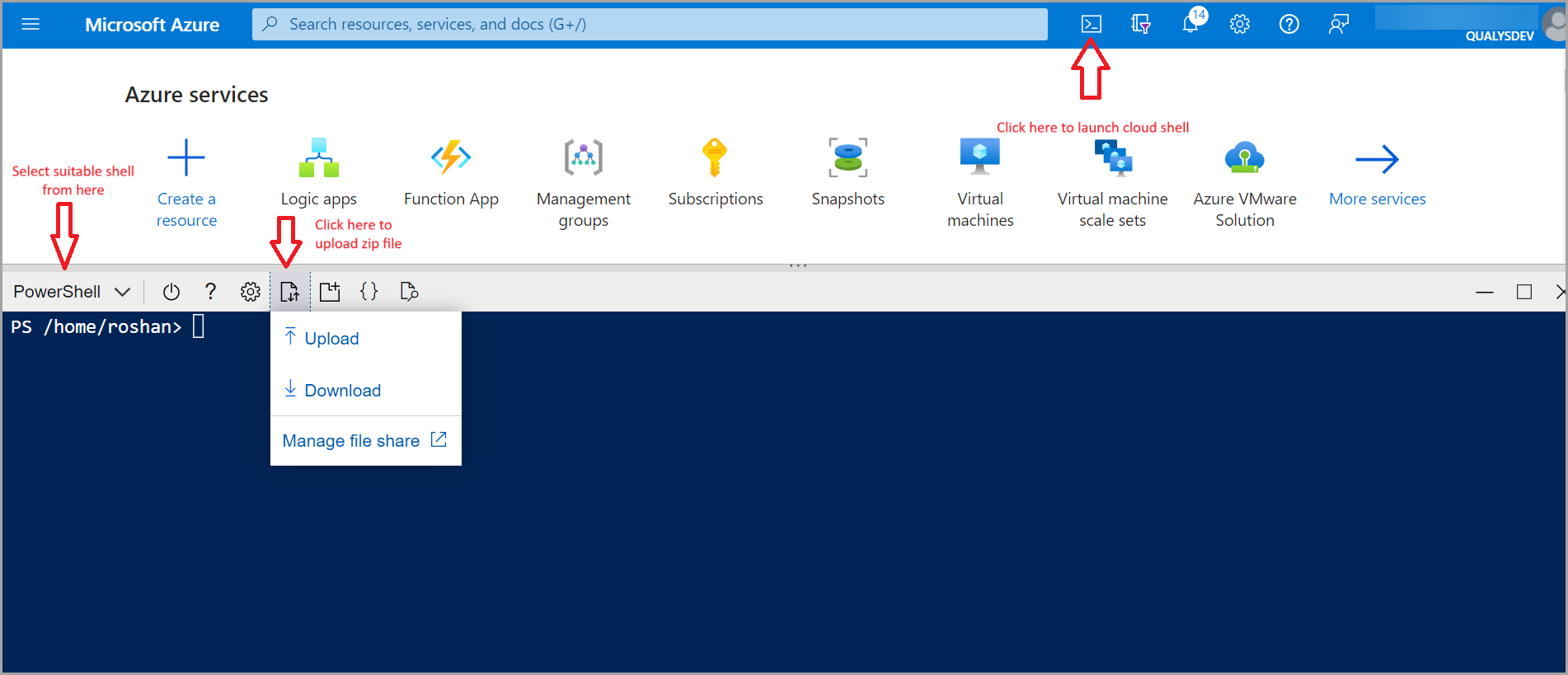Open Management groups service icon
This screenshot has height=675, width=1568.
click(584, 157)
